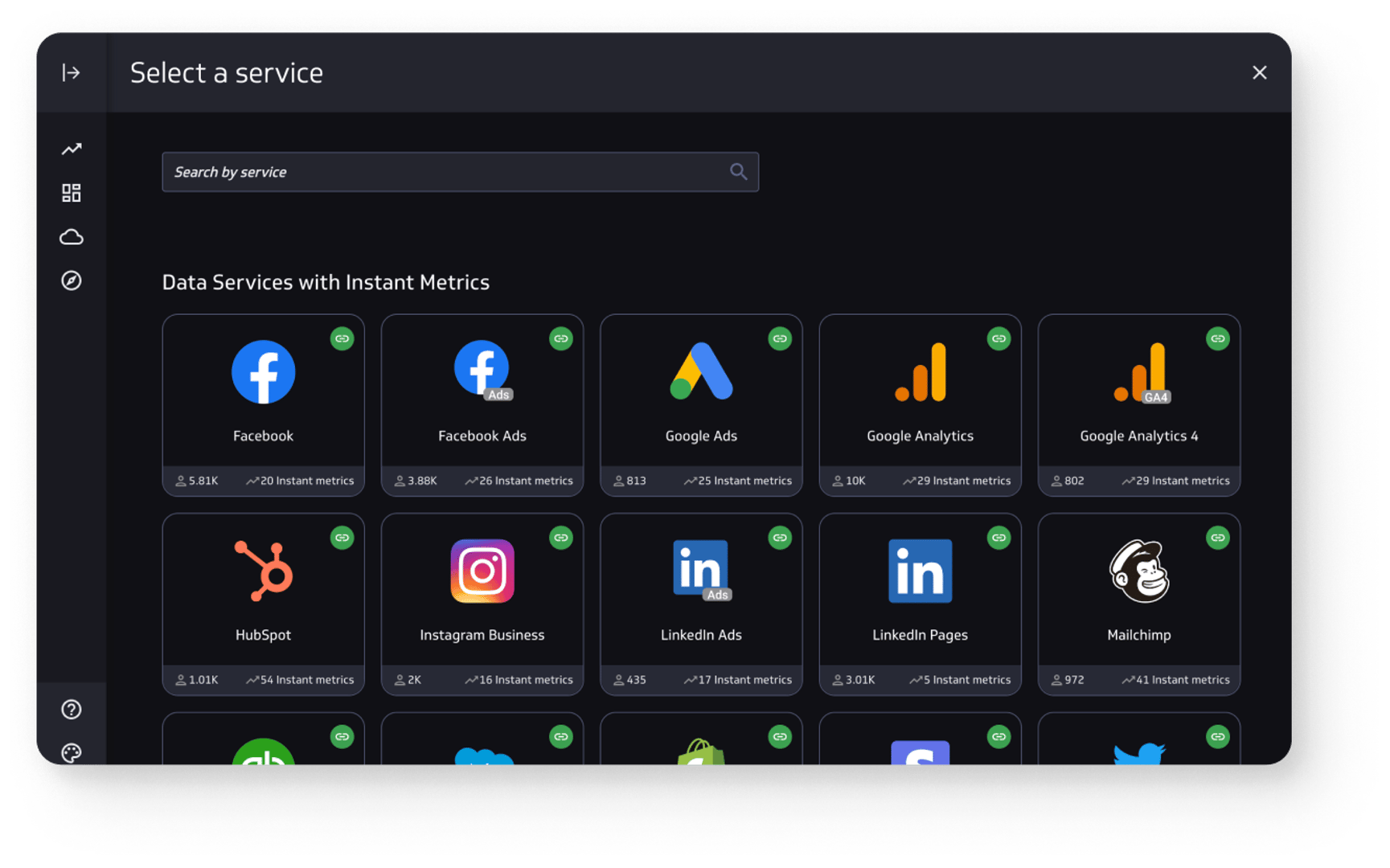Select the Google Analytics 4 logo
This screenshot has height=868, width=1390.
pos(1142,373)
